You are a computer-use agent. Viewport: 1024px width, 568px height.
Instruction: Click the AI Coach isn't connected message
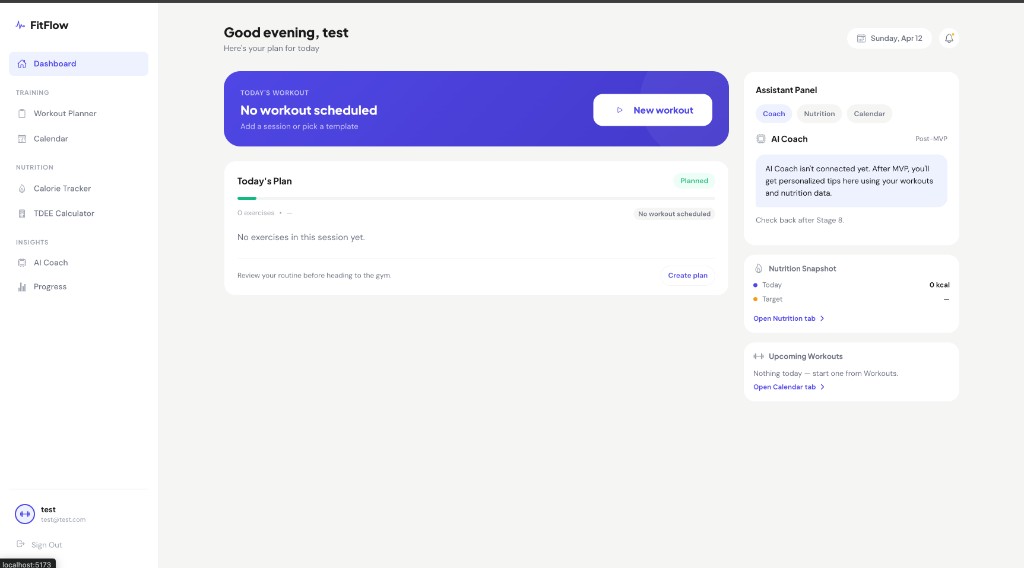pyautogui.click(x=851, y=181)
